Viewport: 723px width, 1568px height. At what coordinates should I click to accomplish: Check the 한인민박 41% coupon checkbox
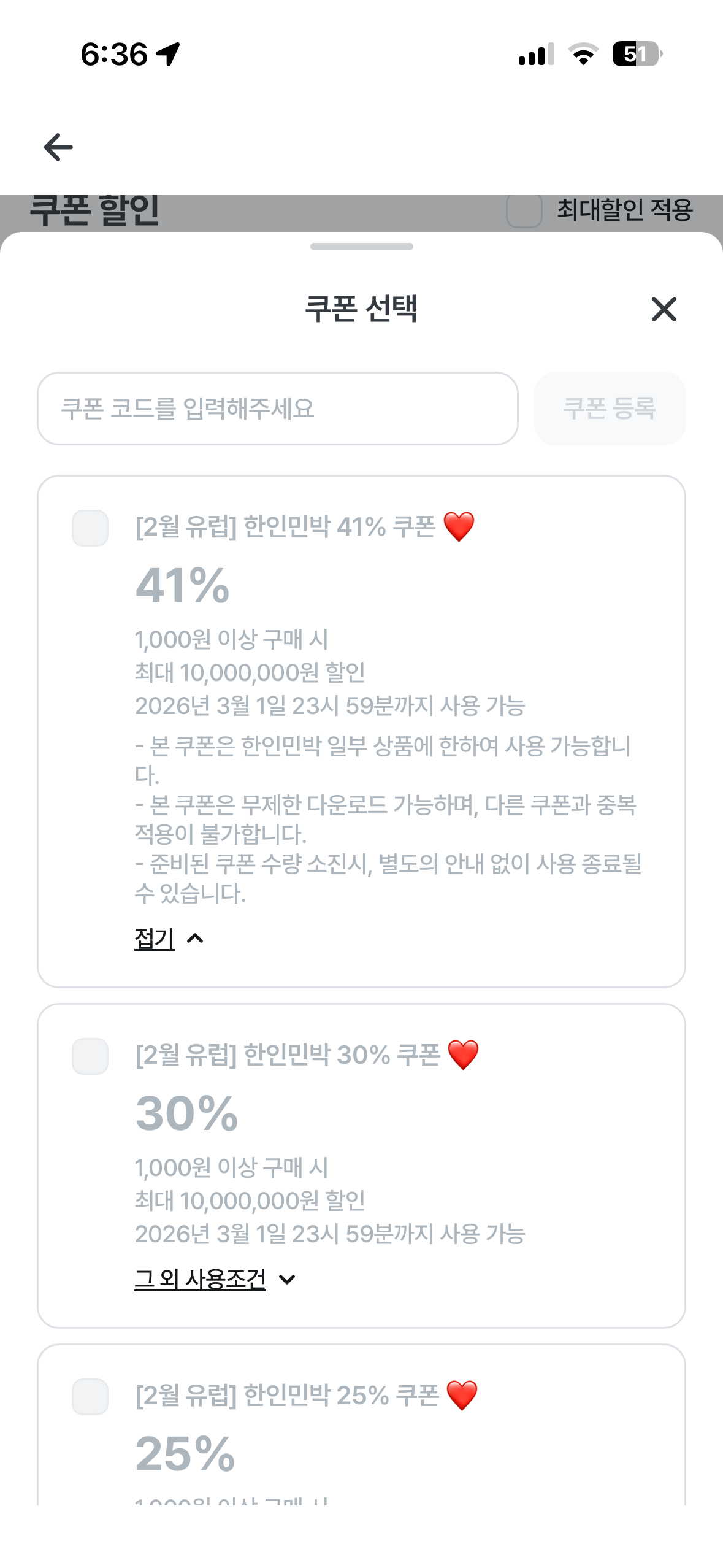point(90,528)
